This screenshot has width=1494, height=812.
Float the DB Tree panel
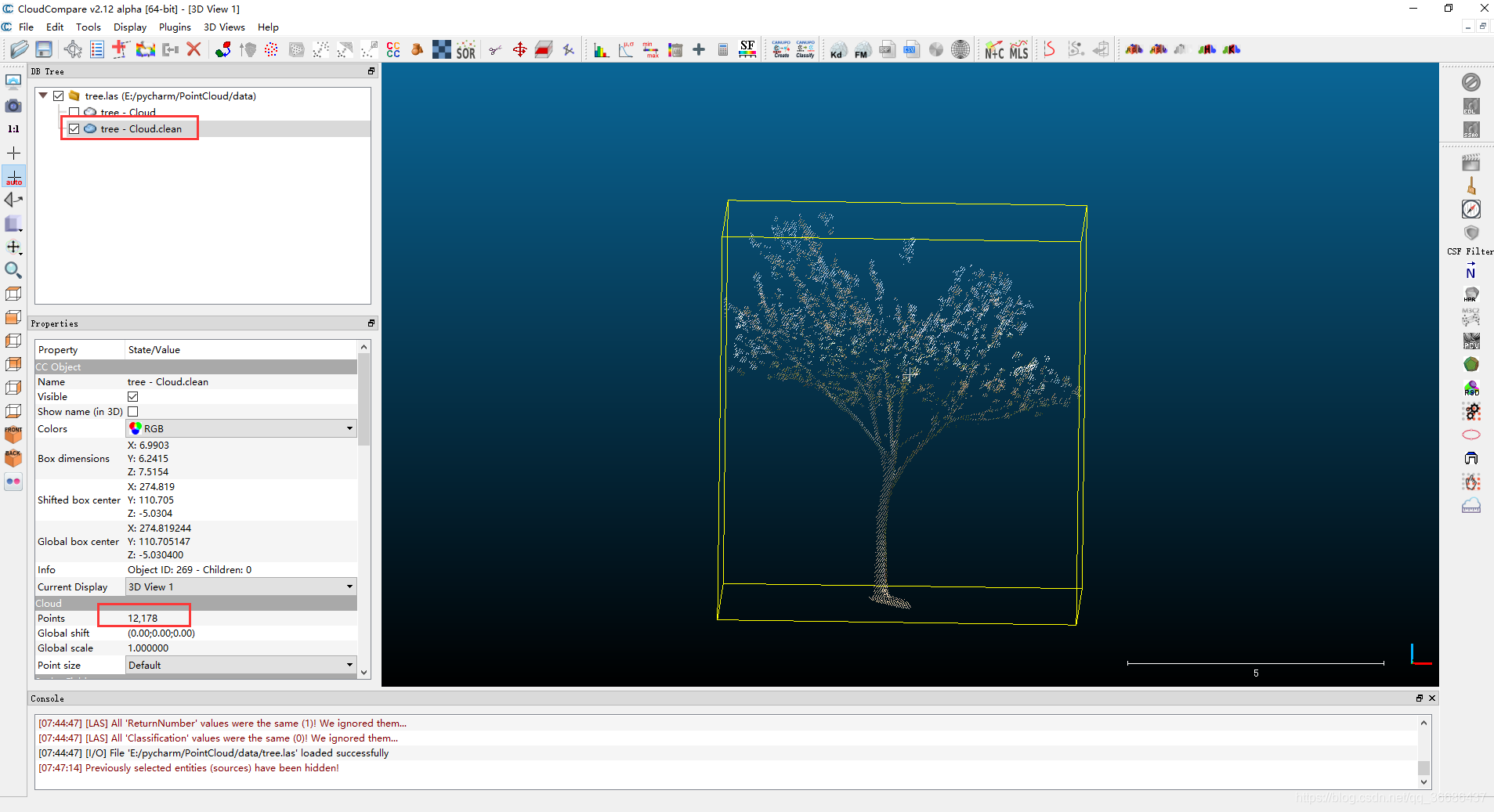(x=371, y=71)
